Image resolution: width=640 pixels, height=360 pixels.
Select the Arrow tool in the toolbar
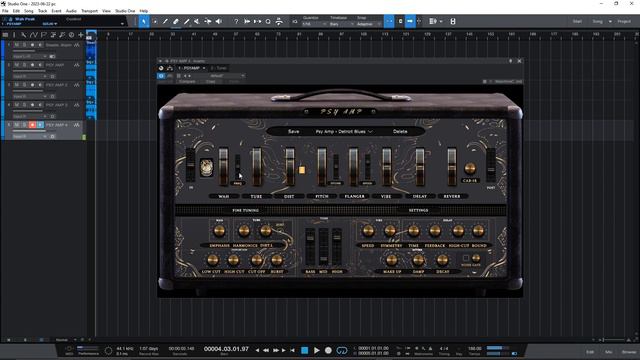[144, 21]
